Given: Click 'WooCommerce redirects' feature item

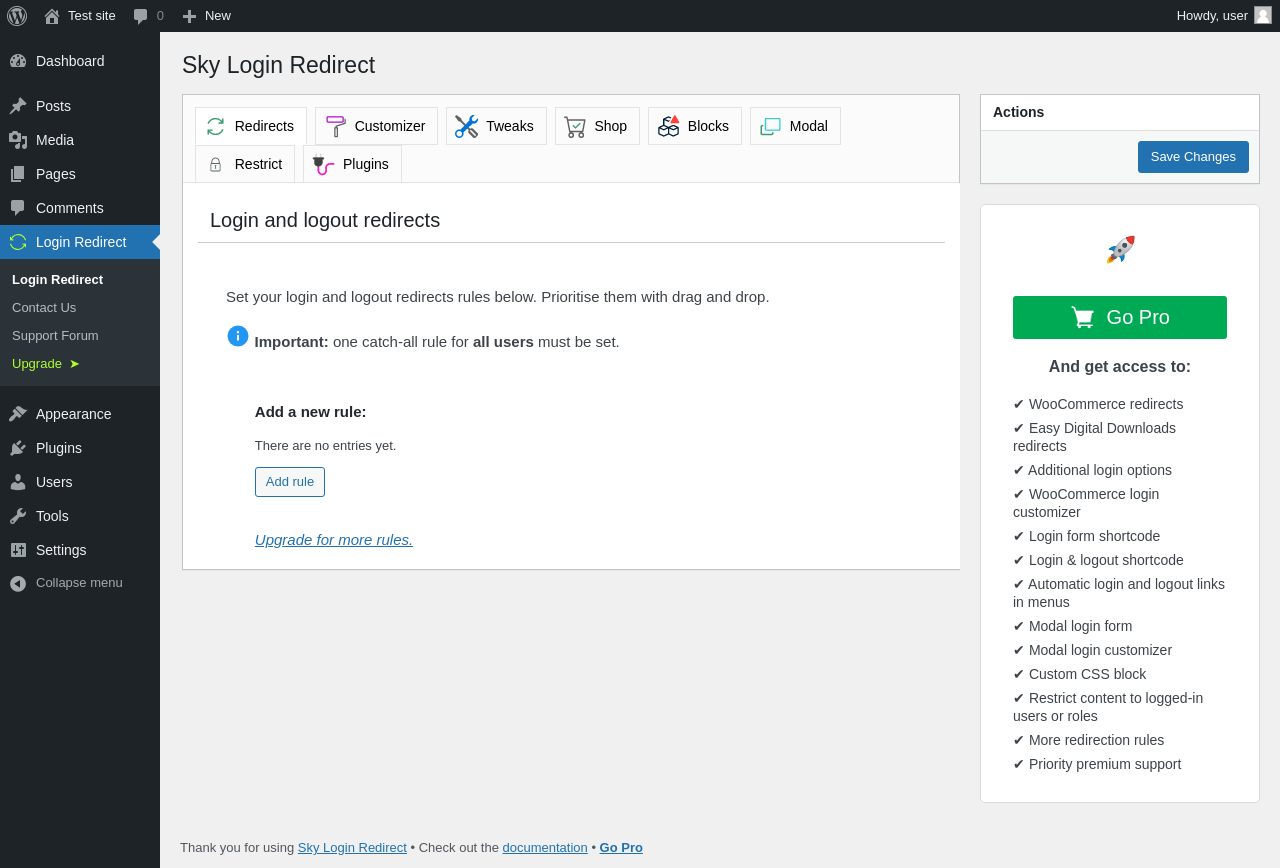Looking at the screenshot, I should click(x=1098, y=404).
